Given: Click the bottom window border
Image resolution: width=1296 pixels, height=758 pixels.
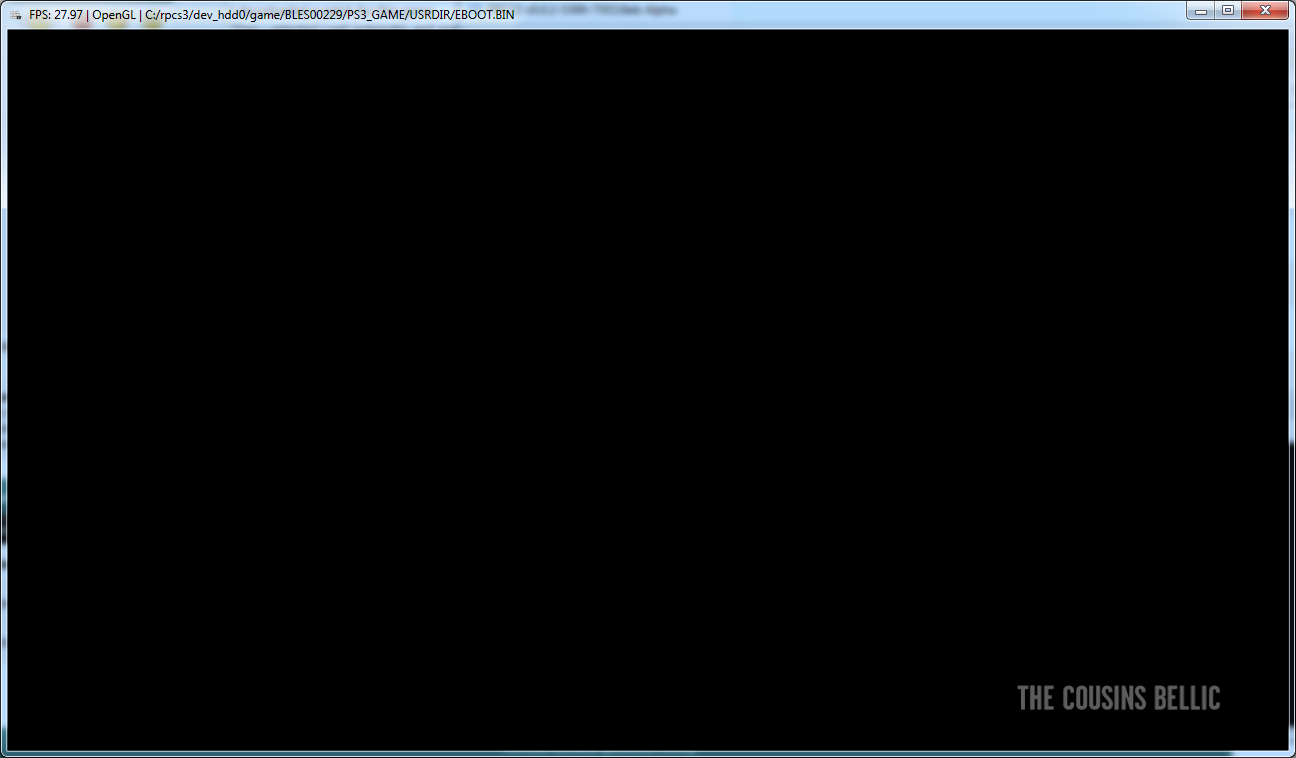Looking at the screenshot, I should tap(648, 753).
